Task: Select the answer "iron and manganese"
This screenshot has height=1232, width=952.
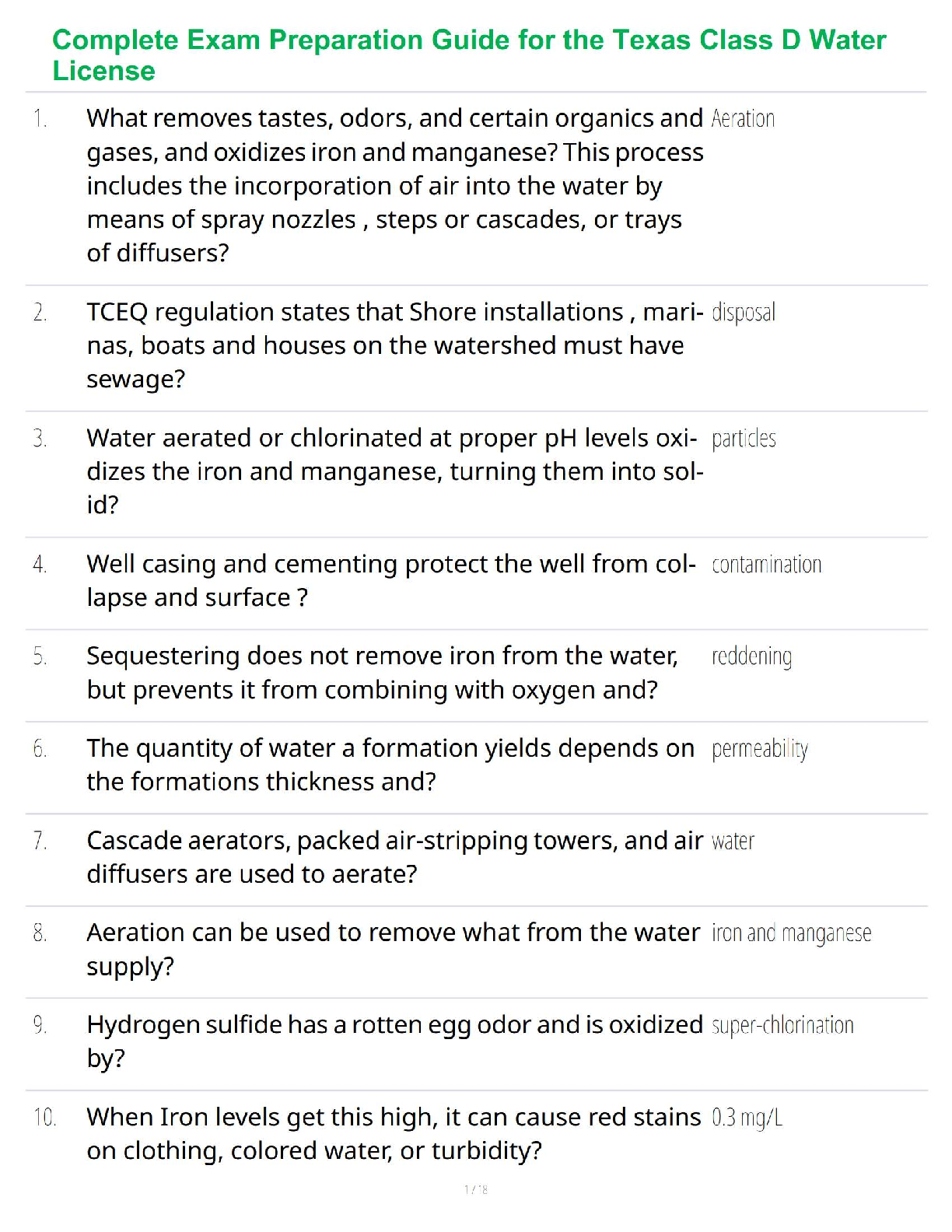Action: [x=791, y=933]
